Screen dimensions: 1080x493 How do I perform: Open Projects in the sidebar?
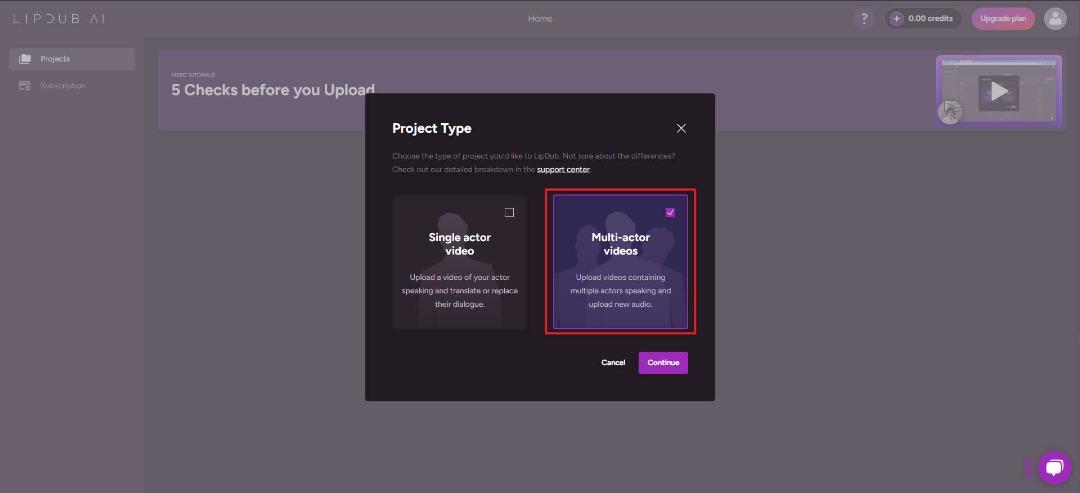coord(72,59)
